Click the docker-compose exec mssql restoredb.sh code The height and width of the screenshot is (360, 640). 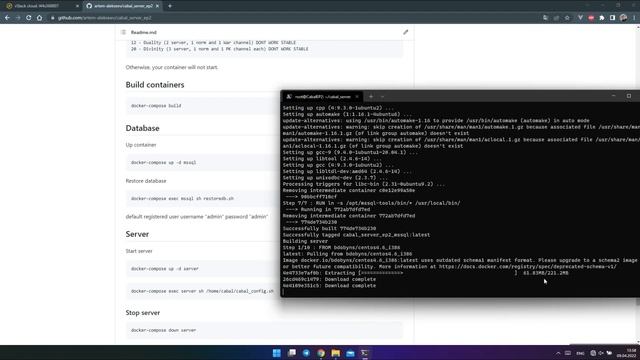coord(182,198)
